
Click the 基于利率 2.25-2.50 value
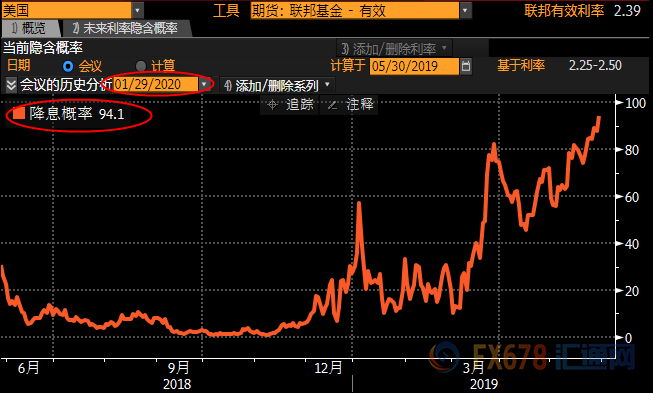(595, 65)
